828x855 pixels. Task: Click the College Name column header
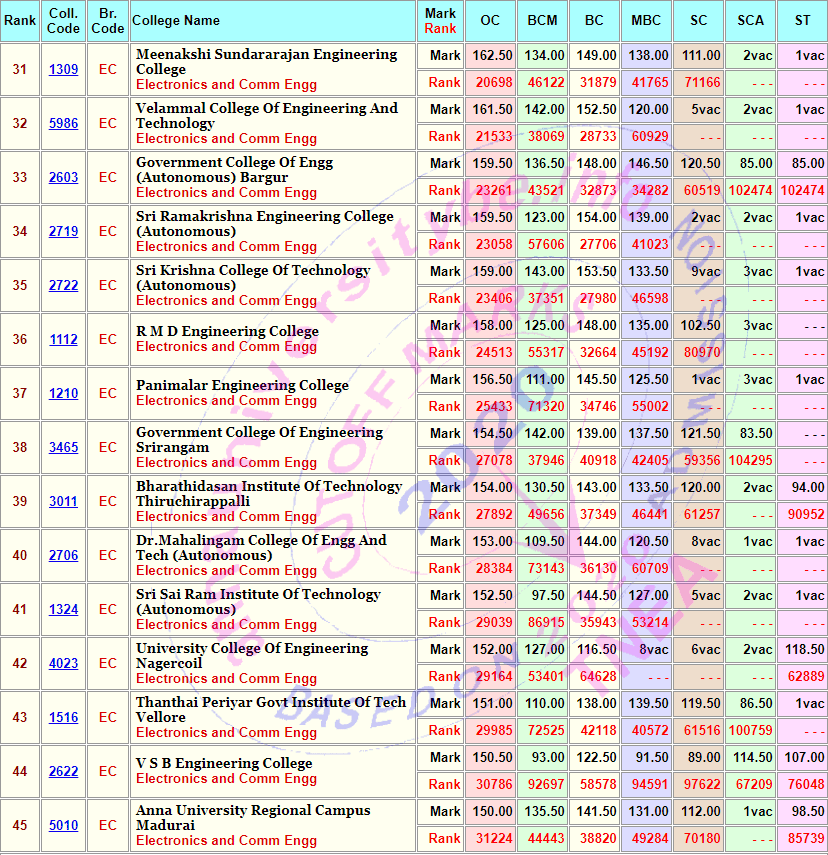[x=176, y=21]
